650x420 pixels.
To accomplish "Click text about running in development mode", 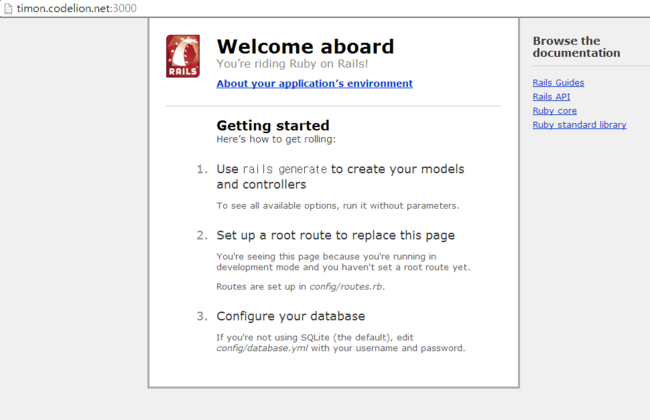I will 343,262.
